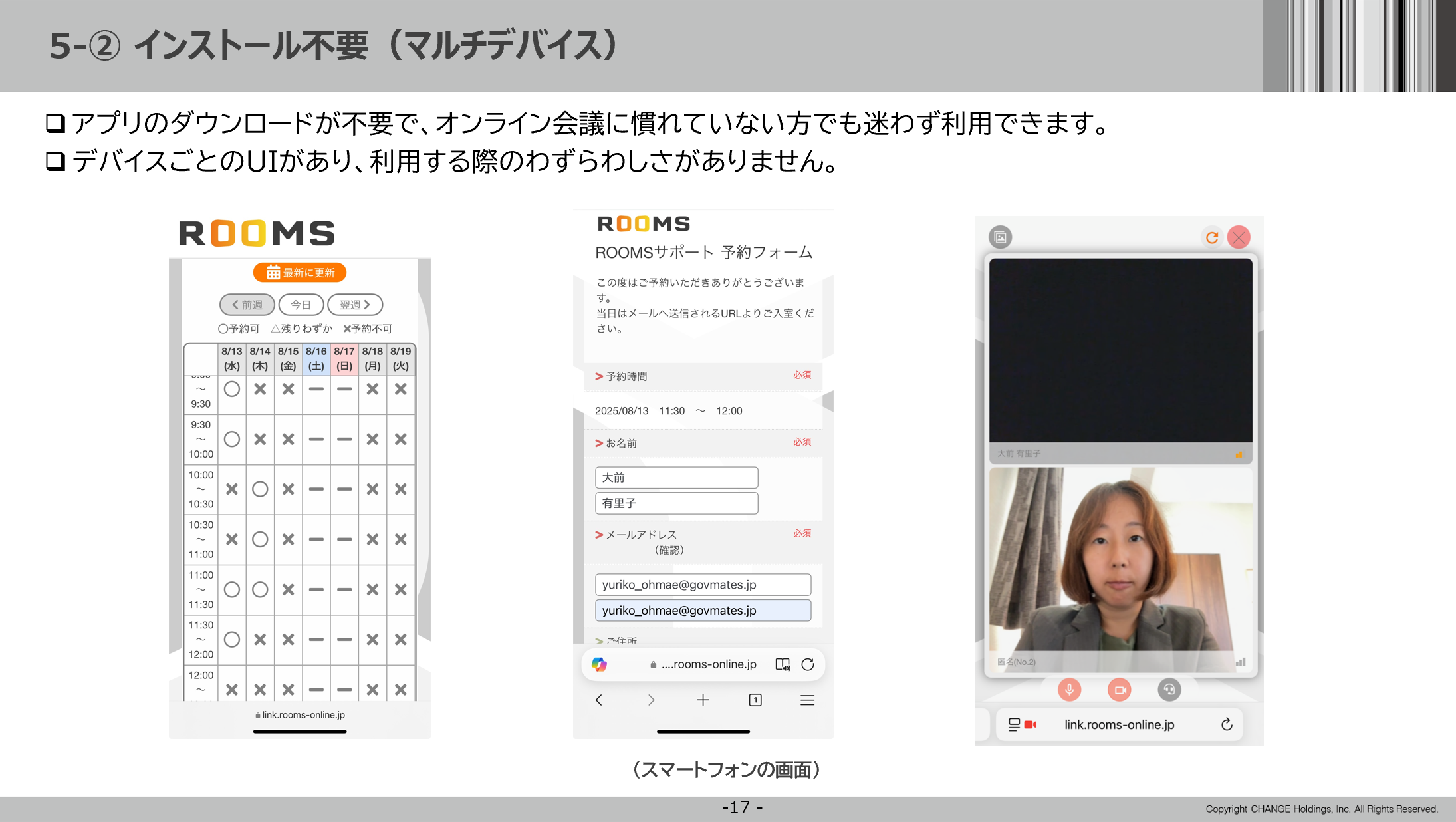Image resolution: width=1456 pixels, height=822 pixels.
Task: Click the read-aloud book icon in address bar
Action: click(783, 664)
